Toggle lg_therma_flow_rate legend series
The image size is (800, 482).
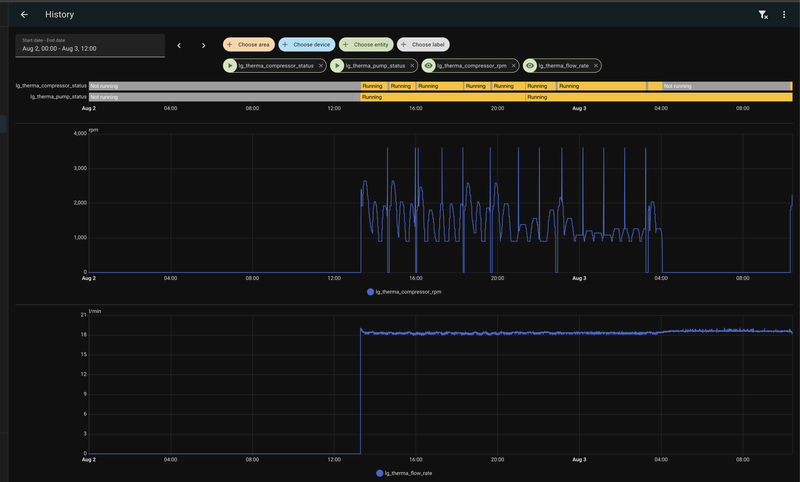[x=410, y=472]
